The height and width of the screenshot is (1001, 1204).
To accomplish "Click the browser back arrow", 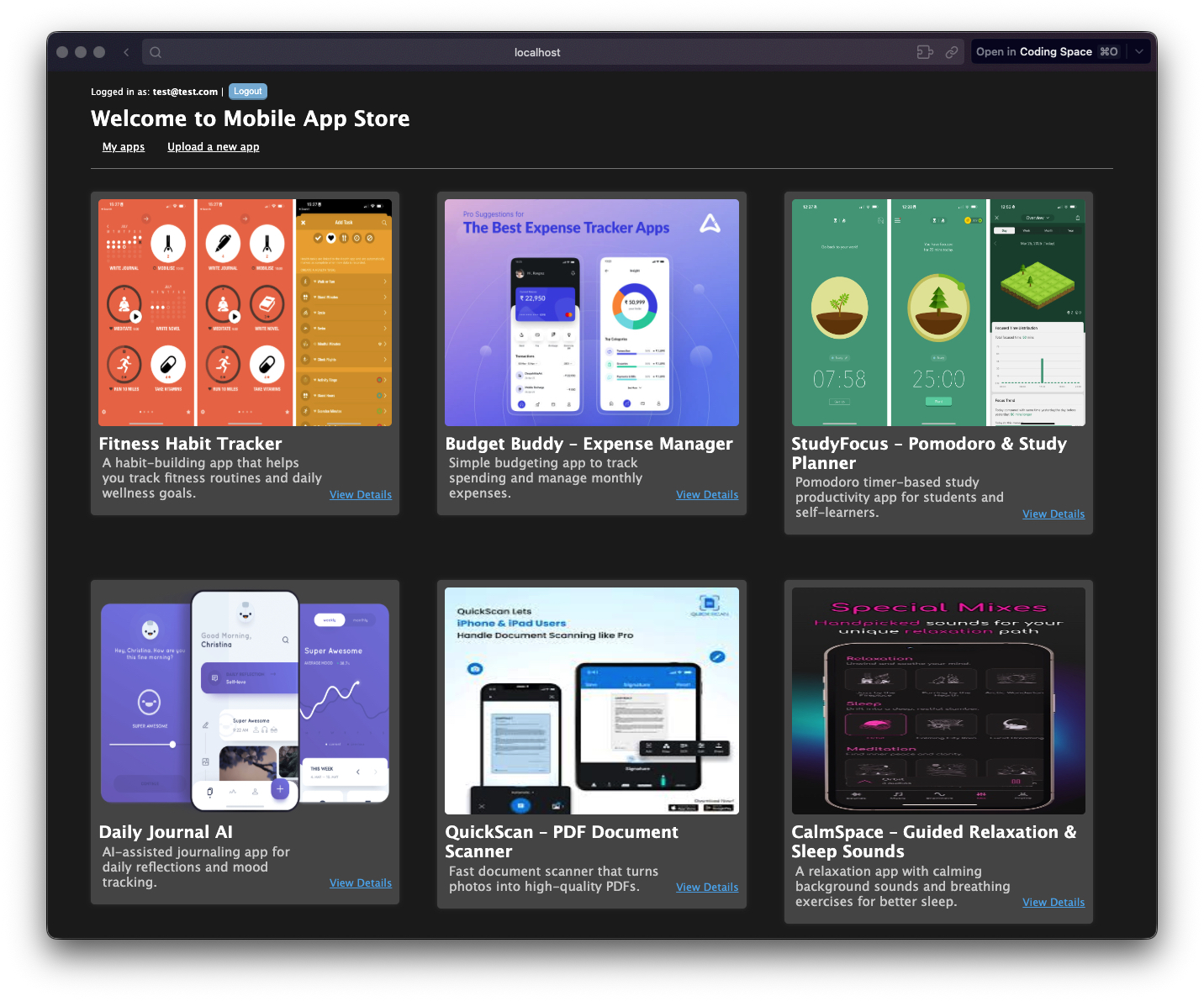I will (x=126, y=52).
